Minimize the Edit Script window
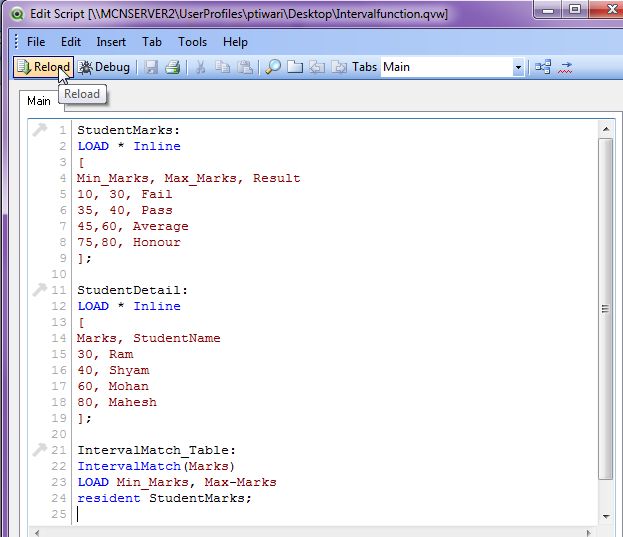Viewport: 623px width, 537px height. [548, 10]
